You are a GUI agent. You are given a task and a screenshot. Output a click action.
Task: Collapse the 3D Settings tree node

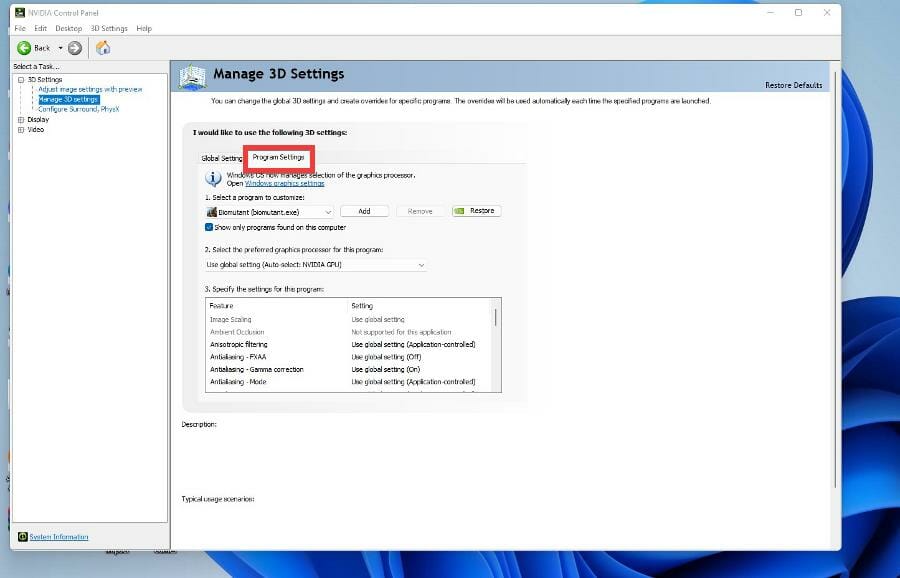point(21,80)
